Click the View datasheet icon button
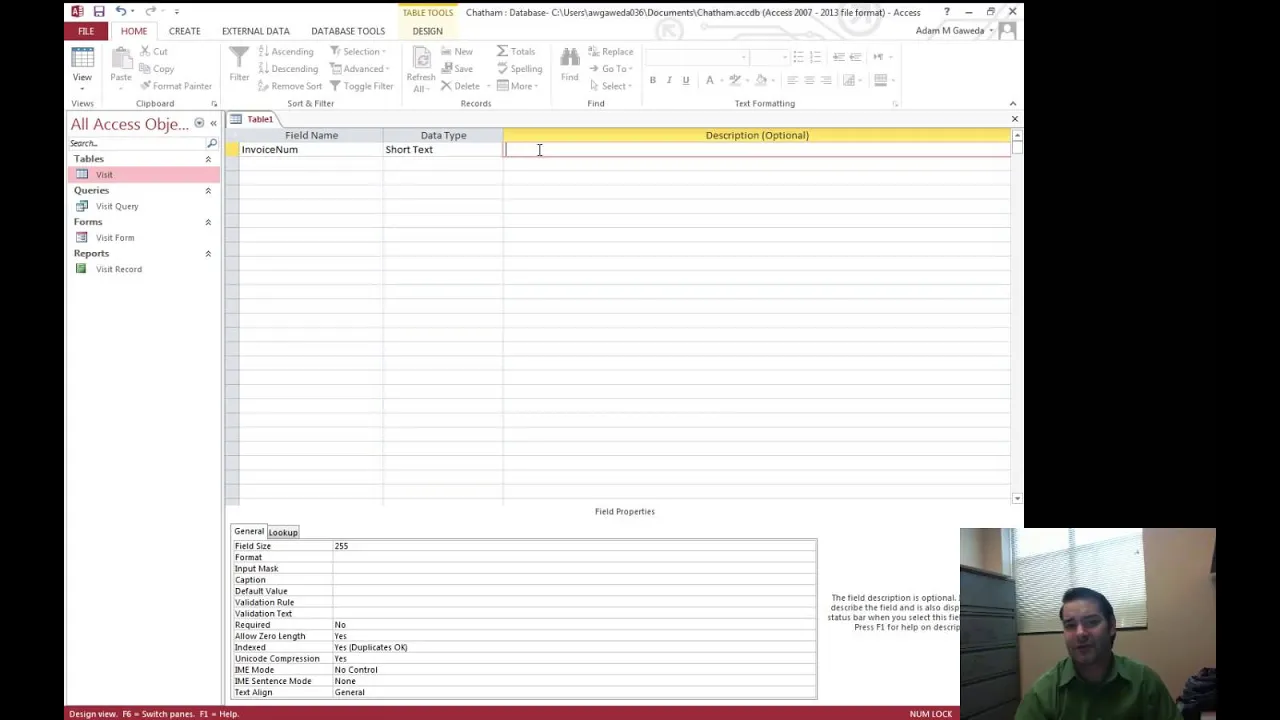 pyautogui.click(x=82, y=58)
